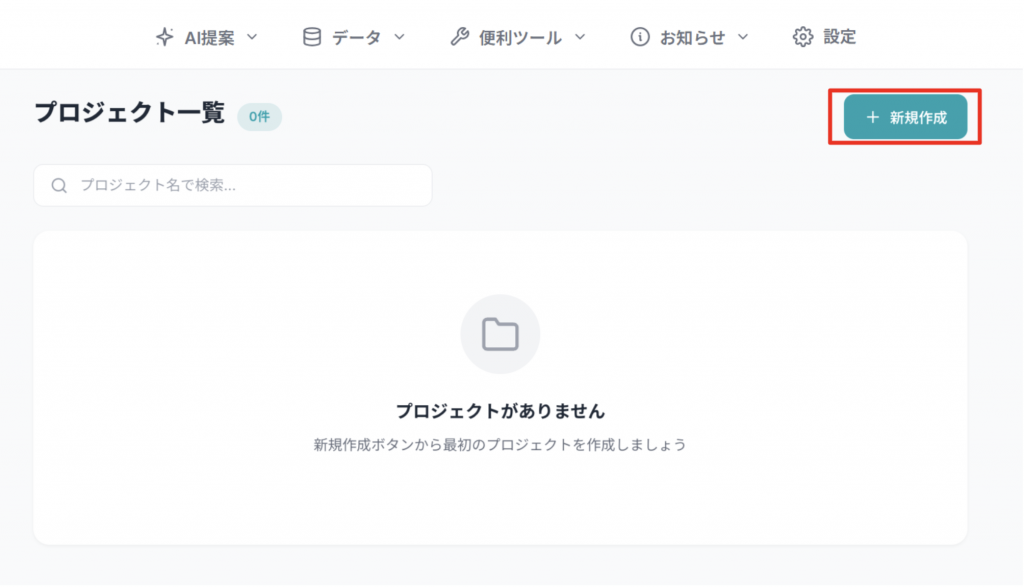This screenshot has height=587, width=1024.
Task: Go to 設定 from the top navigation
Action: coord(839,37)
